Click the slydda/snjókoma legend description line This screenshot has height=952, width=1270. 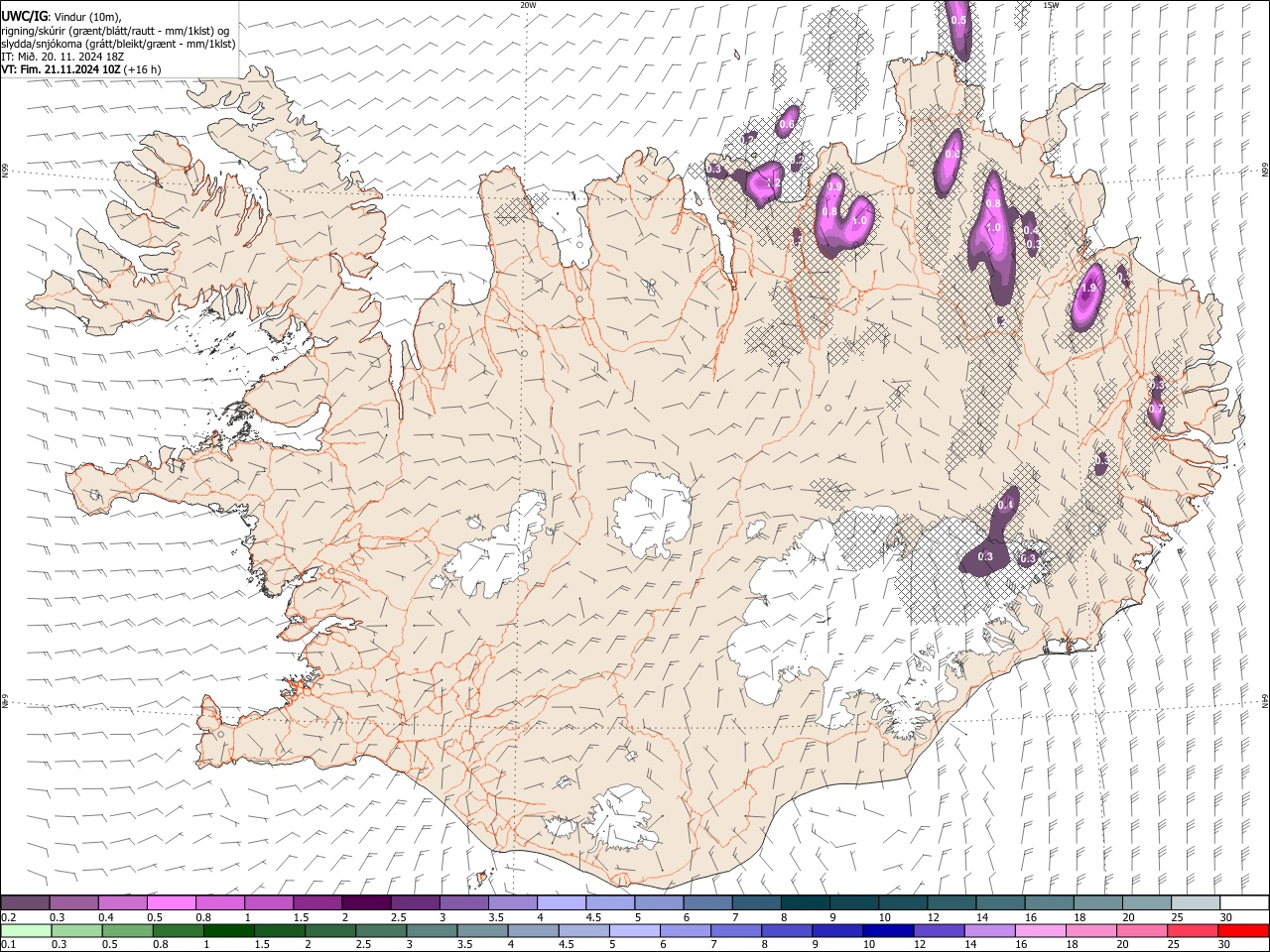118,44
